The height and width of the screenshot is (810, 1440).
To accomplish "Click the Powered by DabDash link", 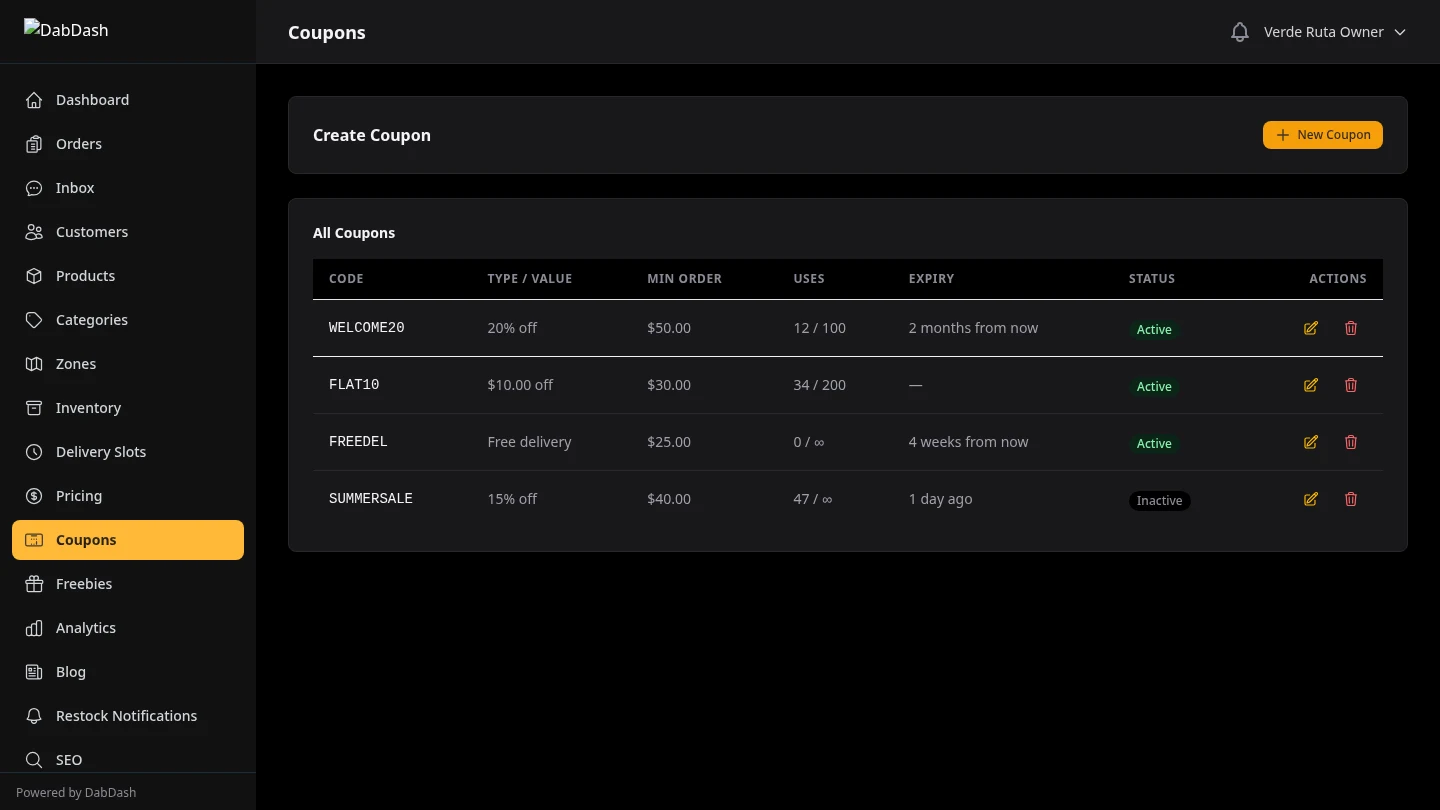I will pyautogui.click(x=76, y=792).
